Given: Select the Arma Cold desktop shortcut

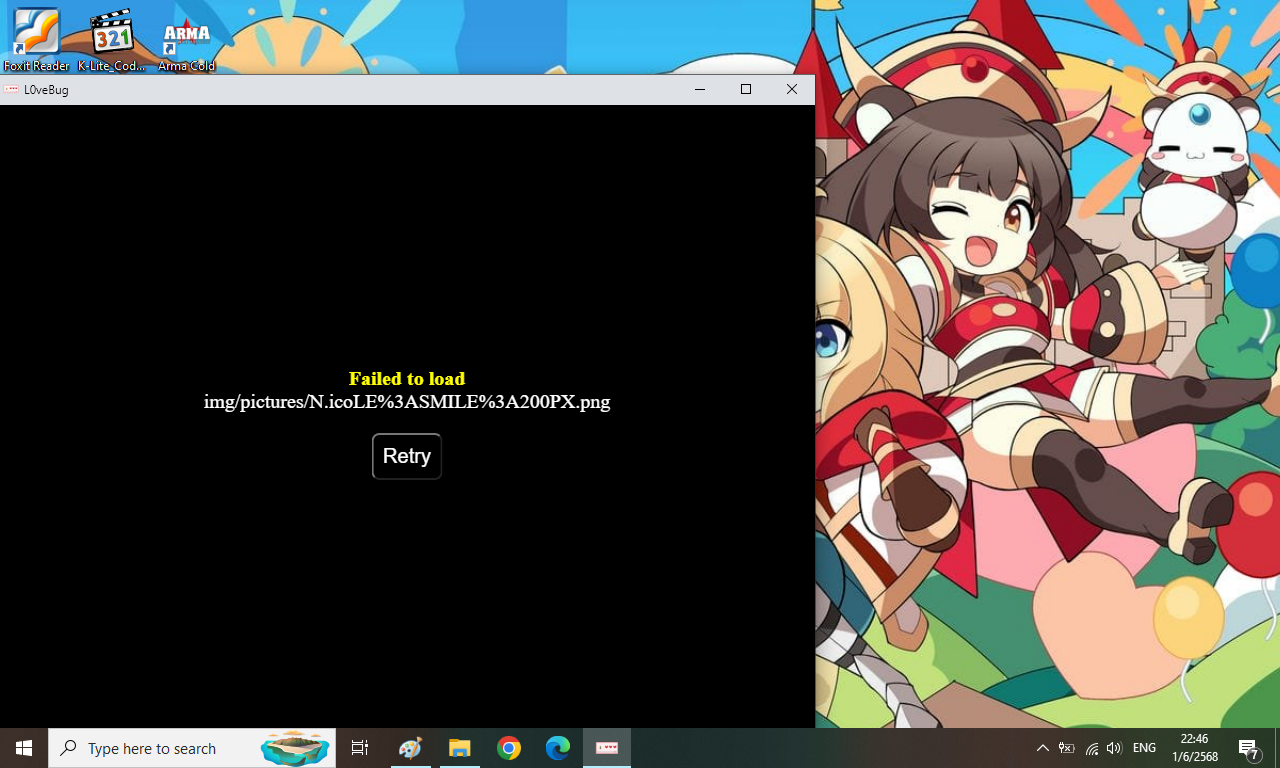Looking at the screenshot, I should click(187, 43).
